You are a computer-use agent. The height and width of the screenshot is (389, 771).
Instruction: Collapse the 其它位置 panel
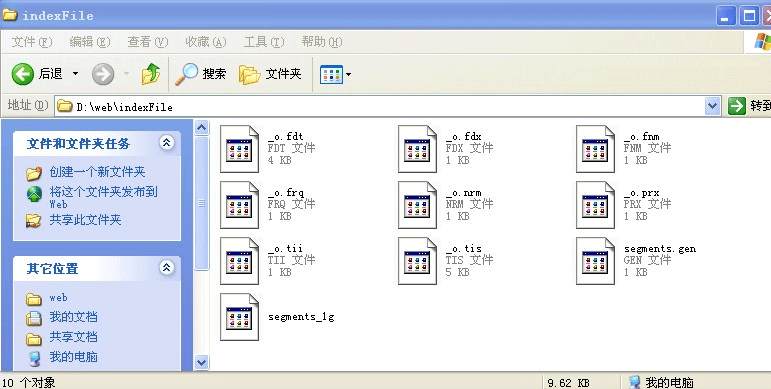point(167,268)
